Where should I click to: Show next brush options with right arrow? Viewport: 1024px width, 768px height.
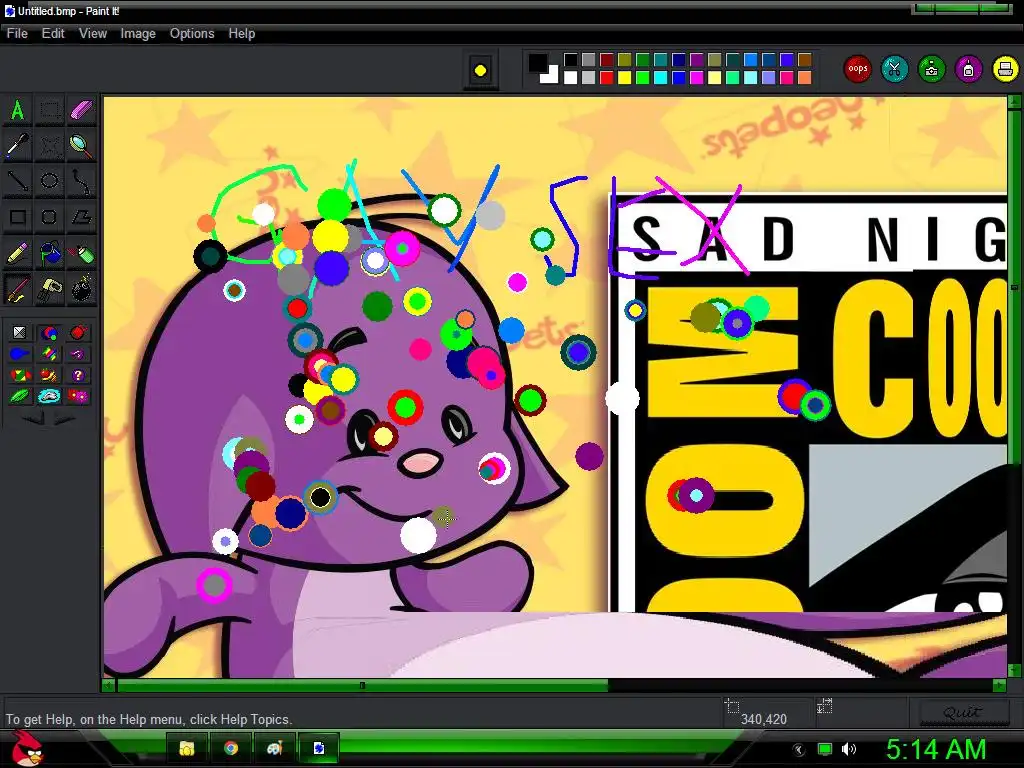(64, 419)
